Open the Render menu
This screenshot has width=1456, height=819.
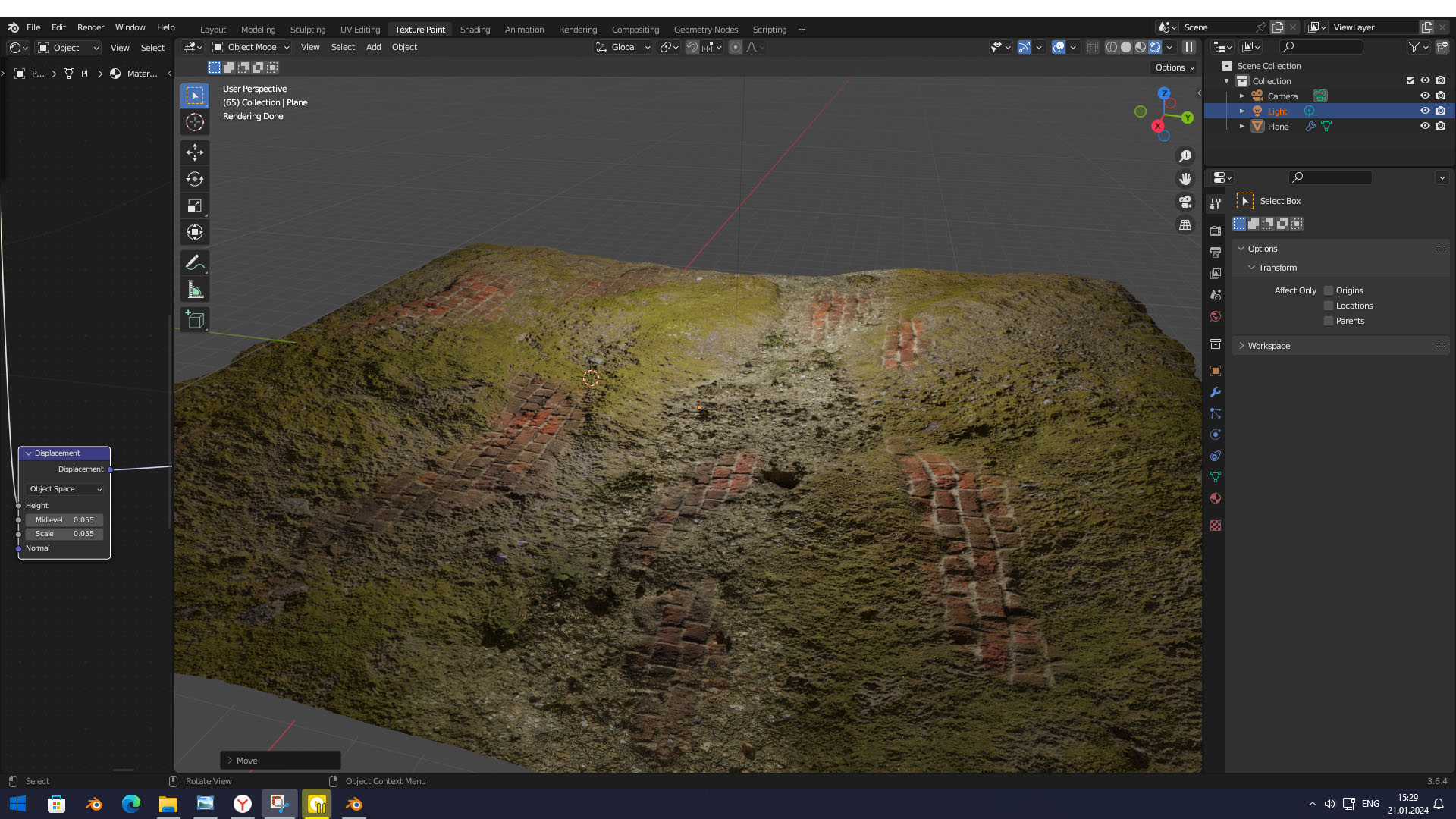pos(90,27)
